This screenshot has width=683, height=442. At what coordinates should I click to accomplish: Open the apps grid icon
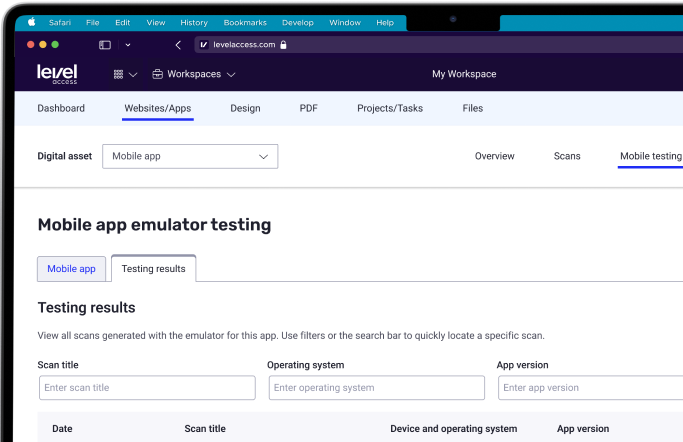click(118, 74)
